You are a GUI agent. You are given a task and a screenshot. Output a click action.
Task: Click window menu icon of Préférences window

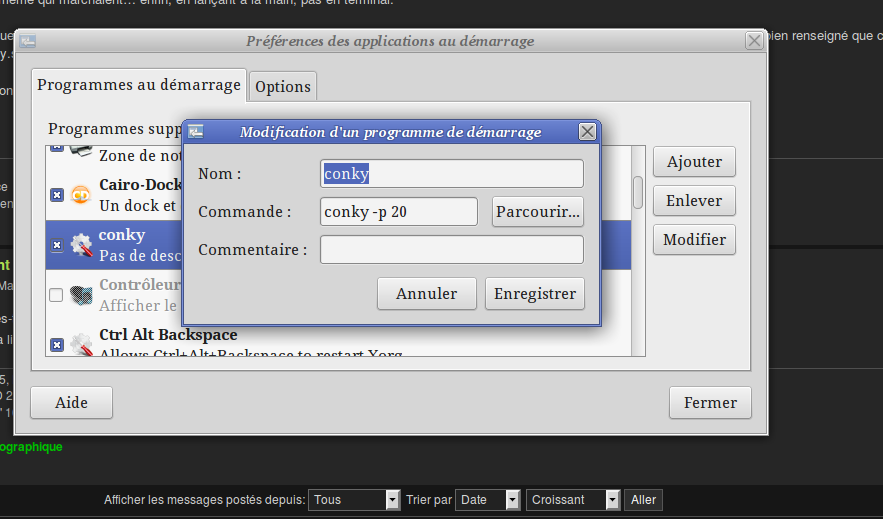pyautogui.click(x=28, y=41)
